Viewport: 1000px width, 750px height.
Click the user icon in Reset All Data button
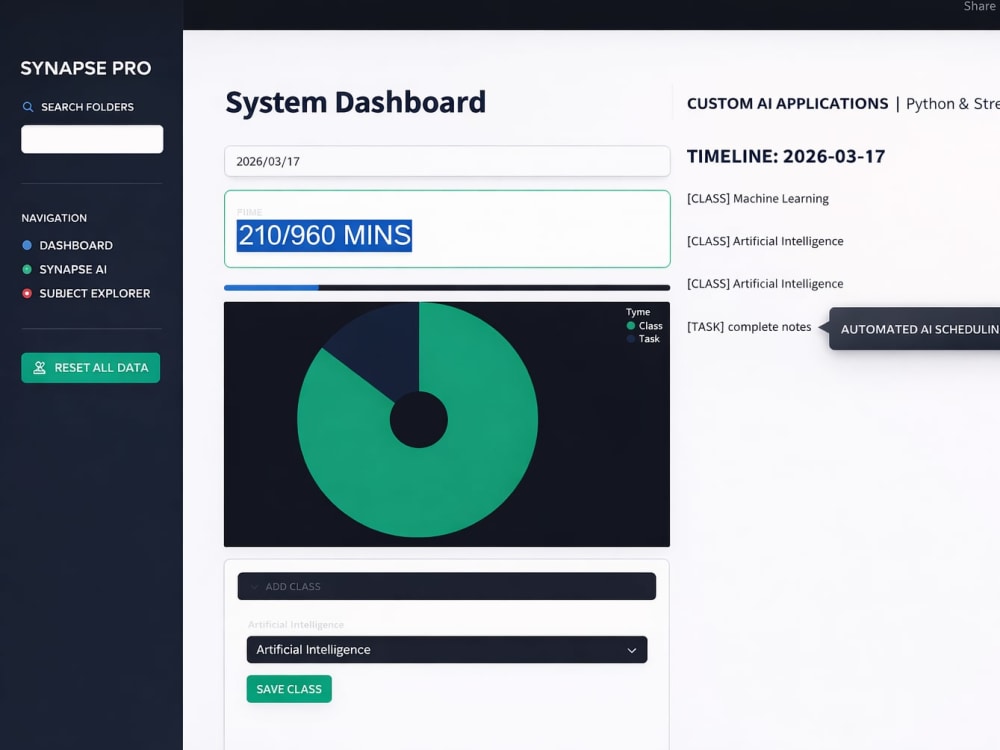pyautogui.click(x=40, y=367)
